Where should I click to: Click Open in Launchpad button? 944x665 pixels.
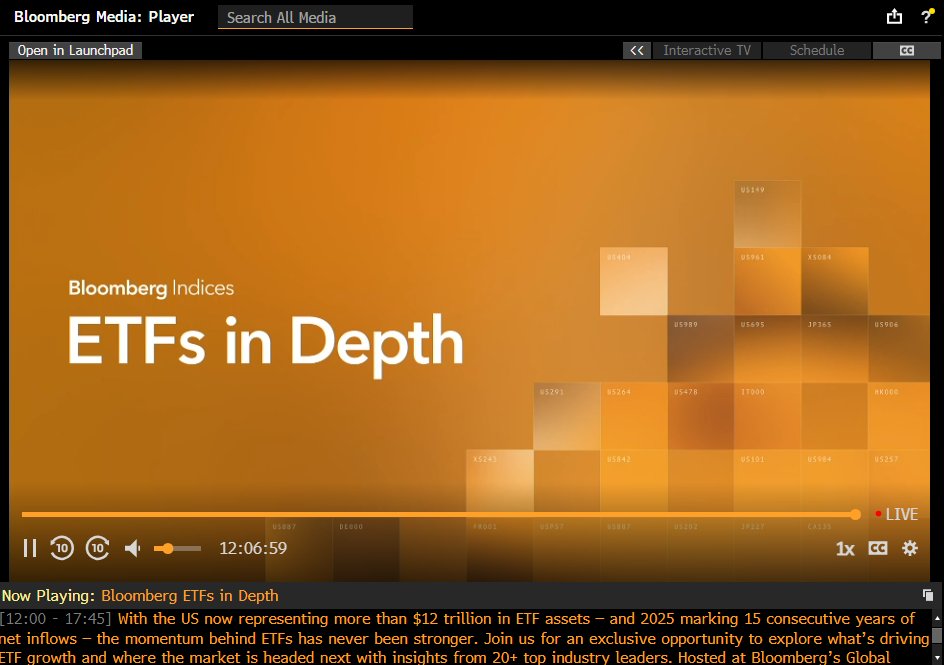point(75,50)
